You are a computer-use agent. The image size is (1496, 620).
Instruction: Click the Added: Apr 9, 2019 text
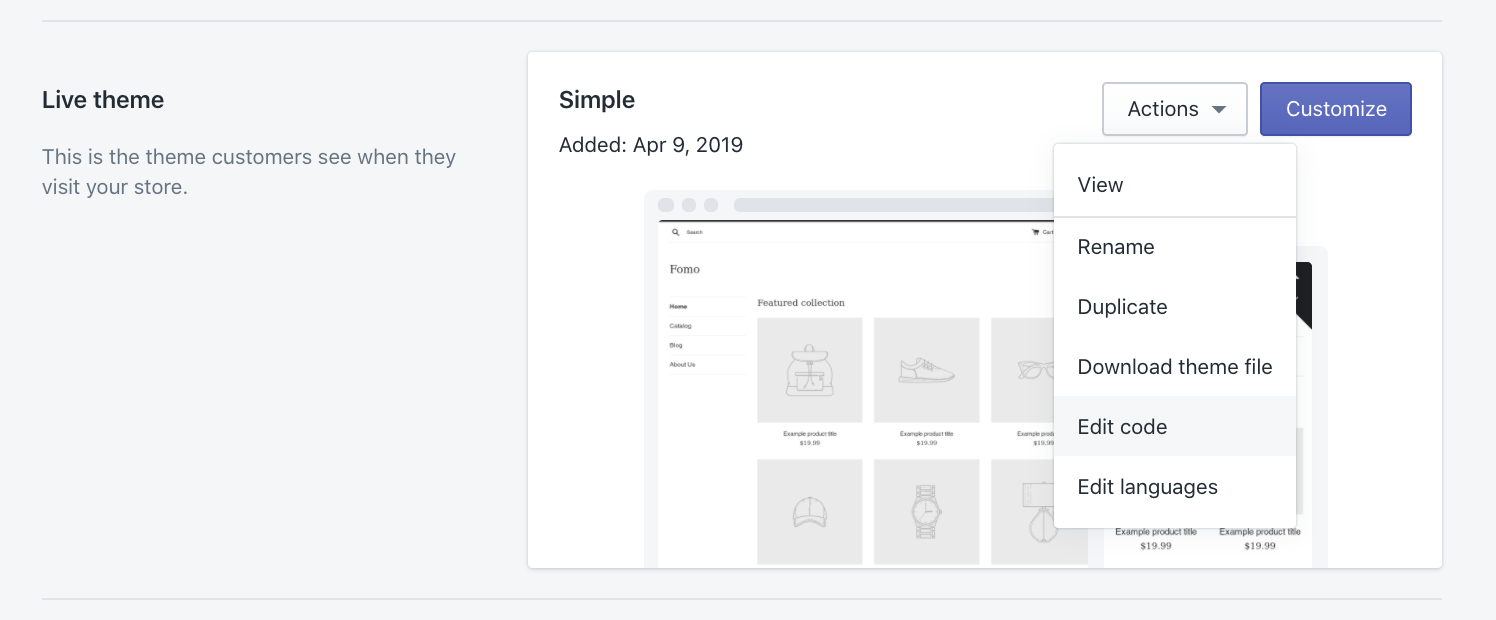[651, 145]
